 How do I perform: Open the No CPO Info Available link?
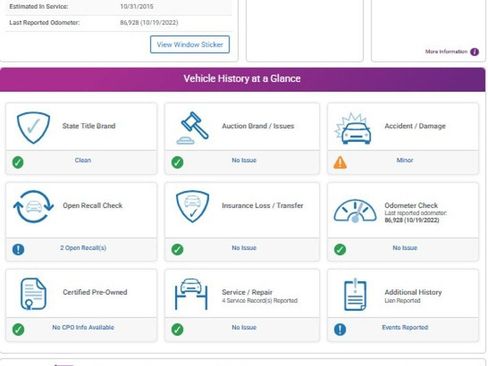83,327
